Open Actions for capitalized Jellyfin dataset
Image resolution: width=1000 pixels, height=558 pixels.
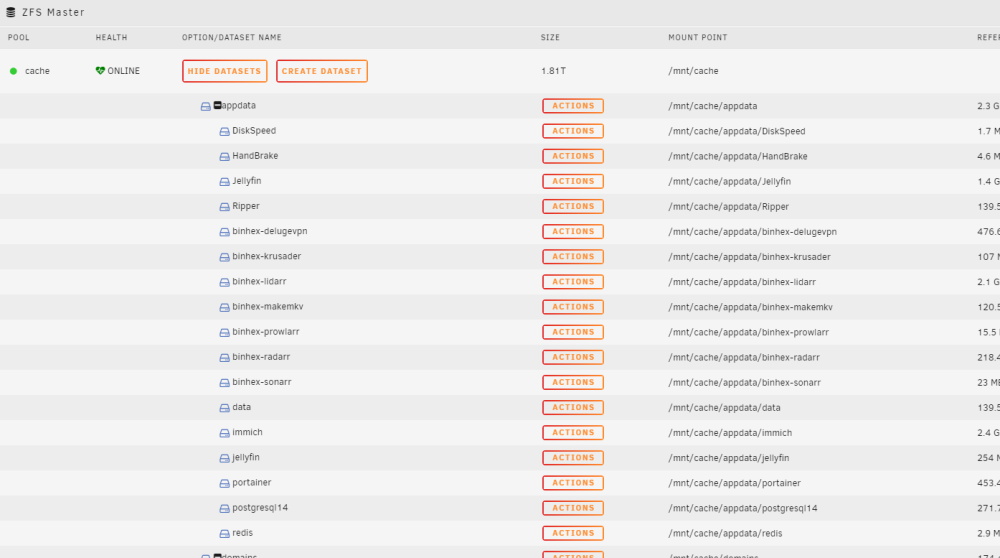573,181
